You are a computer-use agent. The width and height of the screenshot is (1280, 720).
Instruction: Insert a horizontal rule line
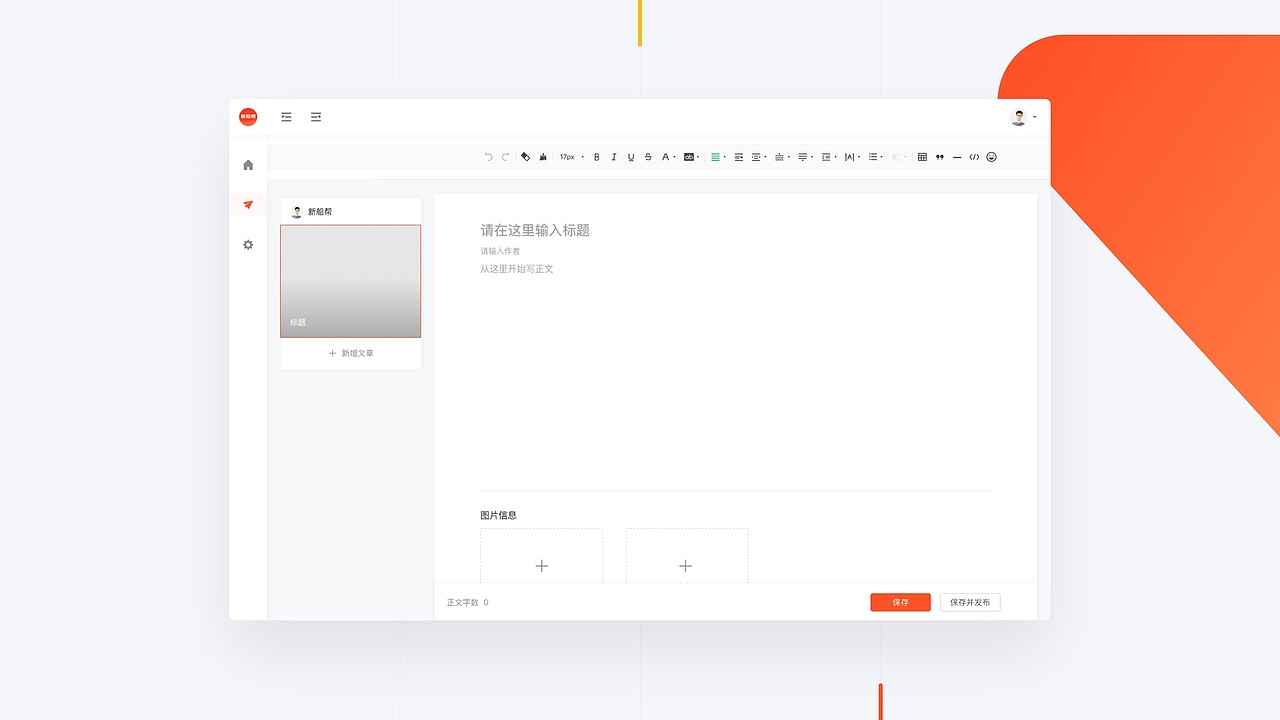[x=957, y=157]
